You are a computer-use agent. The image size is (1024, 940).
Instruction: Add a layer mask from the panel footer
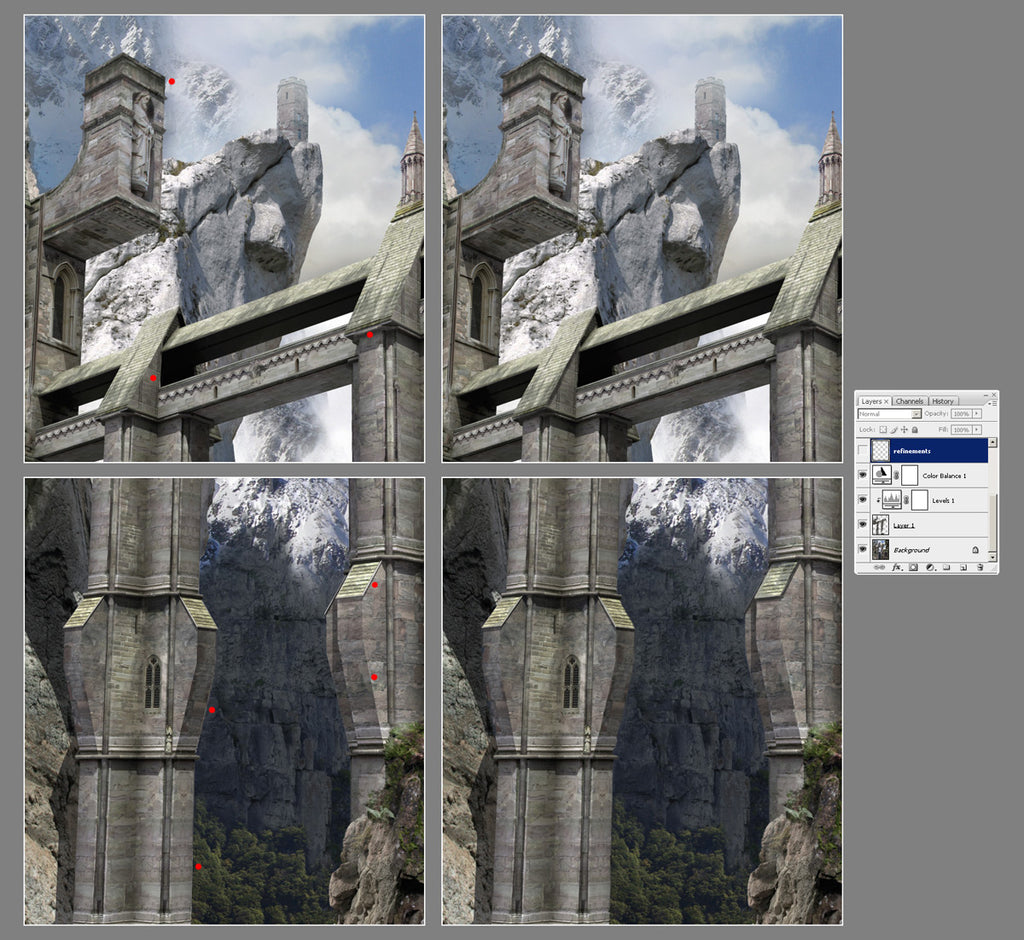pos(913,567)
